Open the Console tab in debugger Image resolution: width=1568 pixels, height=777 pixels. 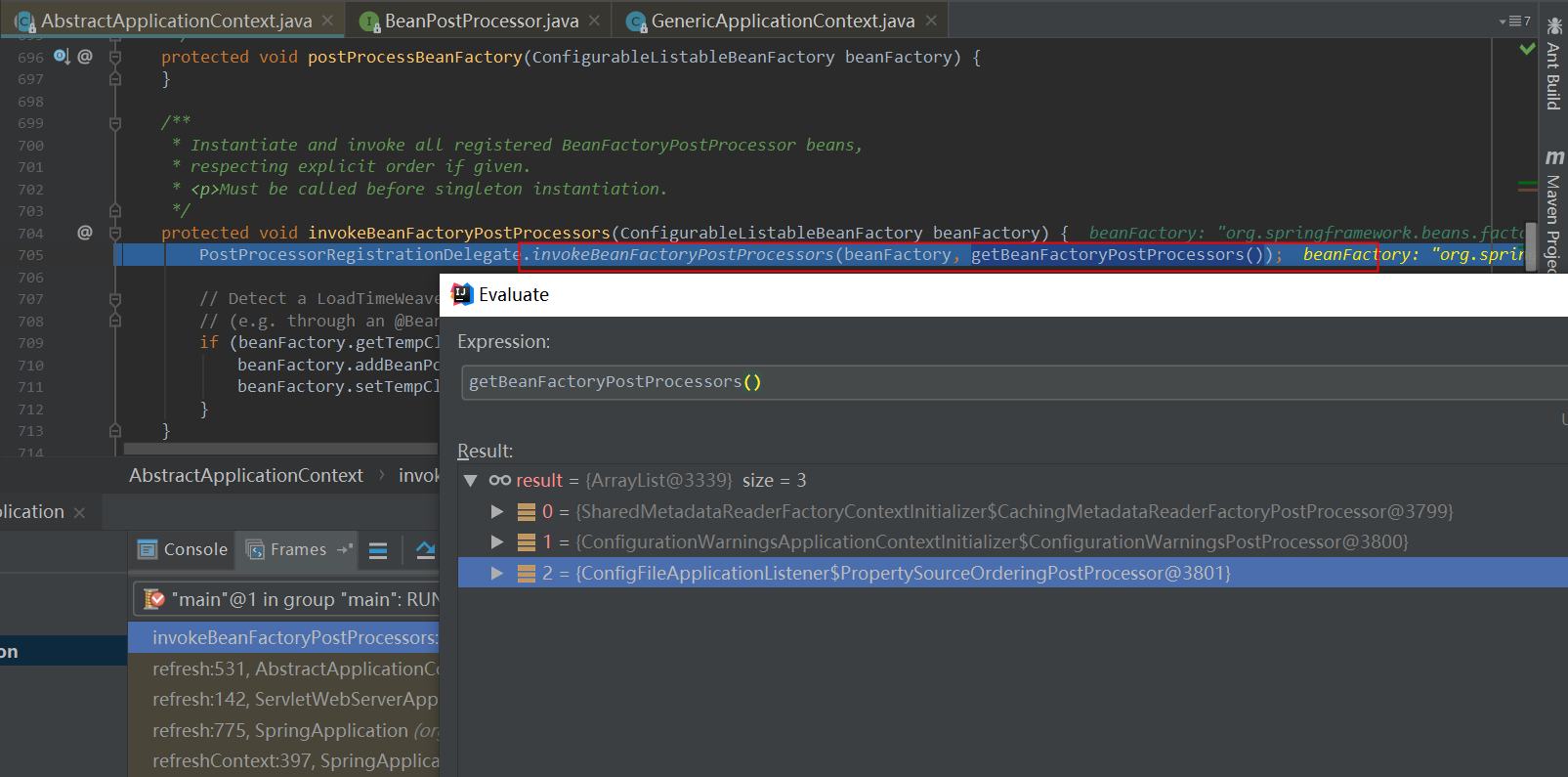184,549
